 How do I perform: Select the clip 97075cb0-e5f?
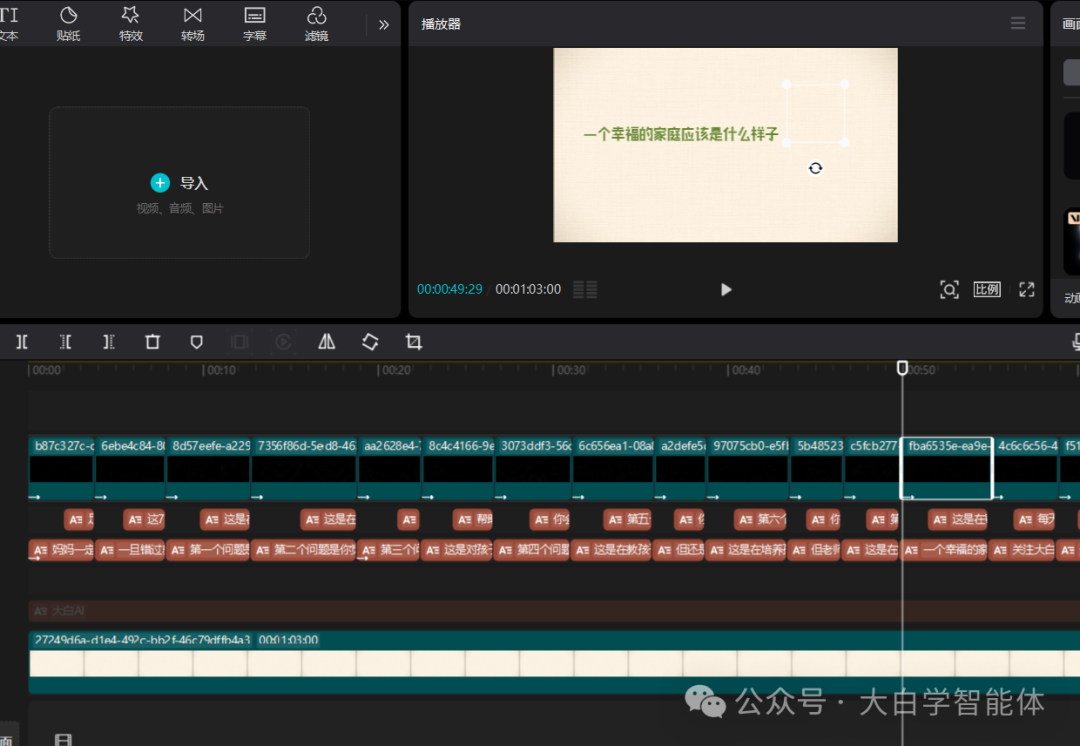749,468
